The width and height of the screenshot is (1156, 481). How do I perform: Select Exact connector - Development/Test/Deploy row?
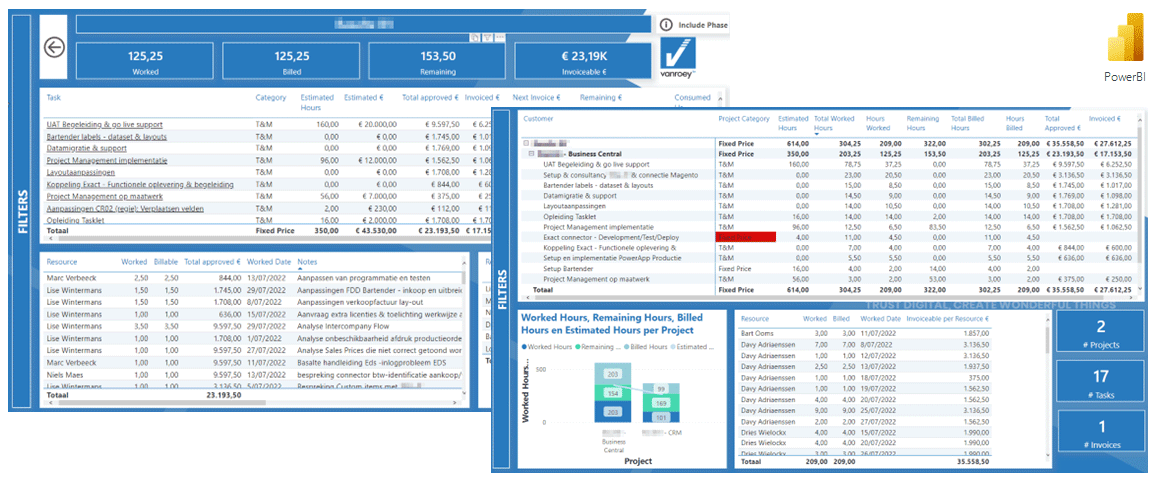[x=829, y=238]
